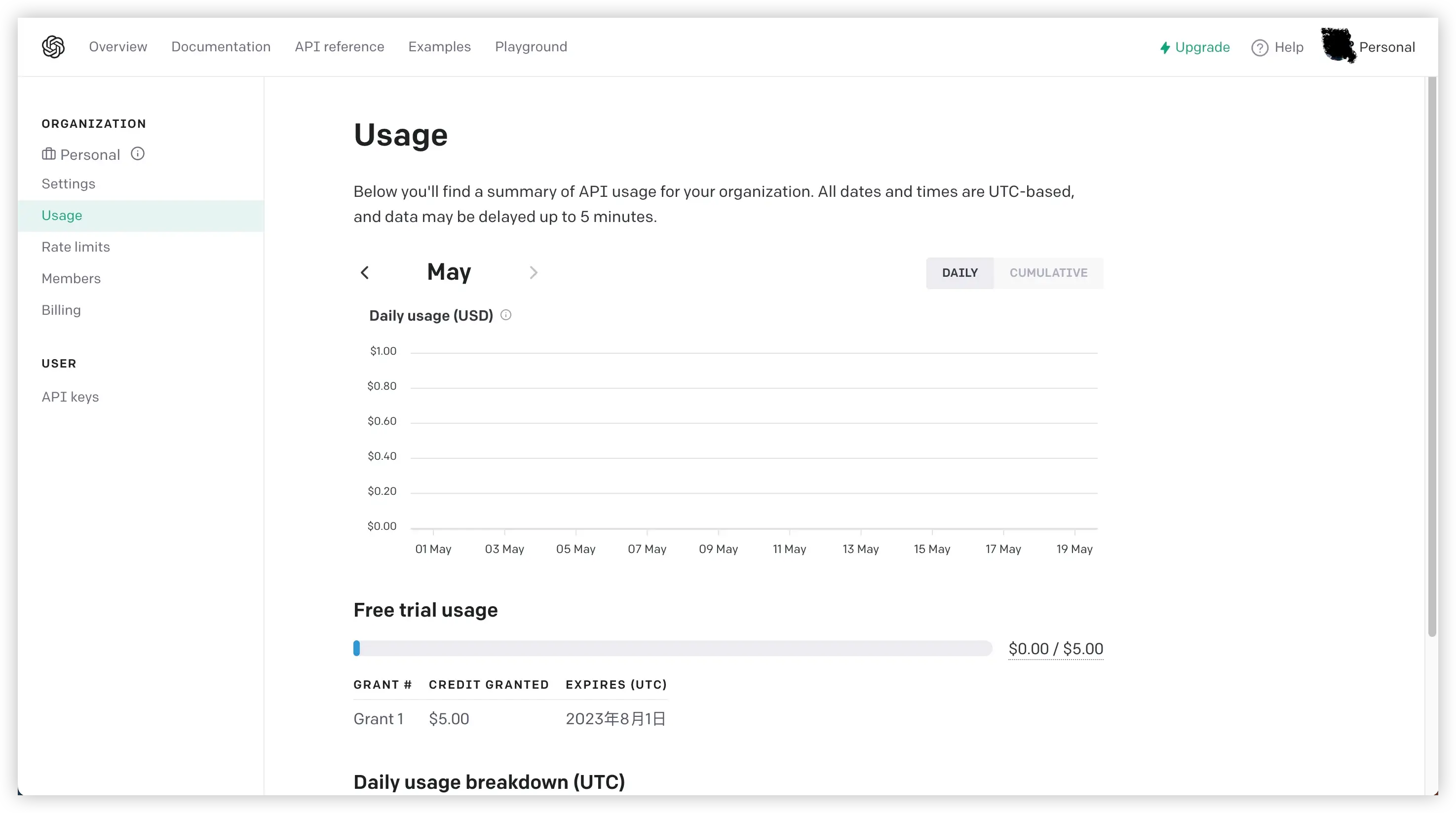This screenshot has height=813, width=1456.
Task: Click the Upgrade lightning bolt icon
Action: click(1164, 47)
